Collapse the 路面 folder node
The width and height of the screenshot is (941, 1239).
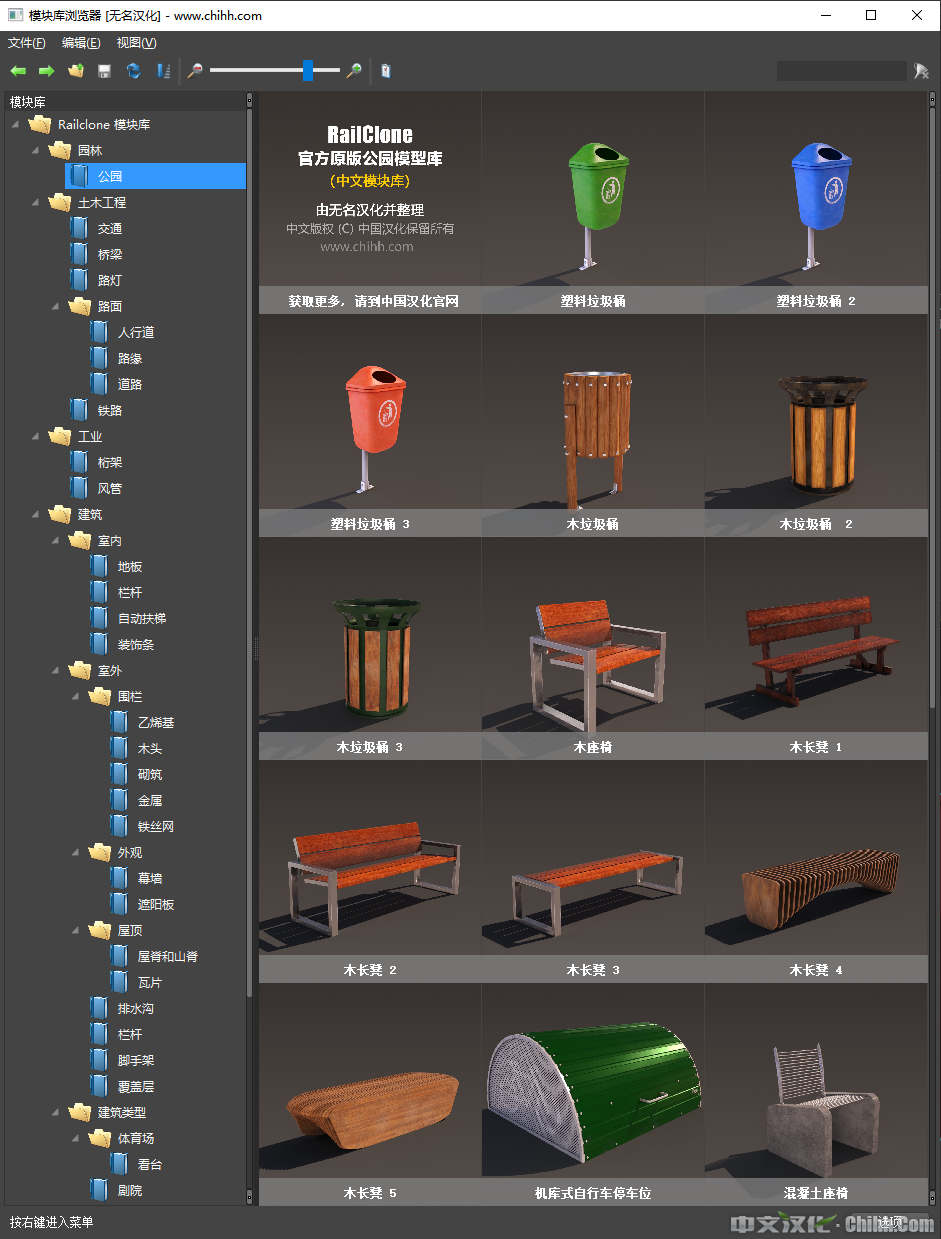tap(56, 306)
